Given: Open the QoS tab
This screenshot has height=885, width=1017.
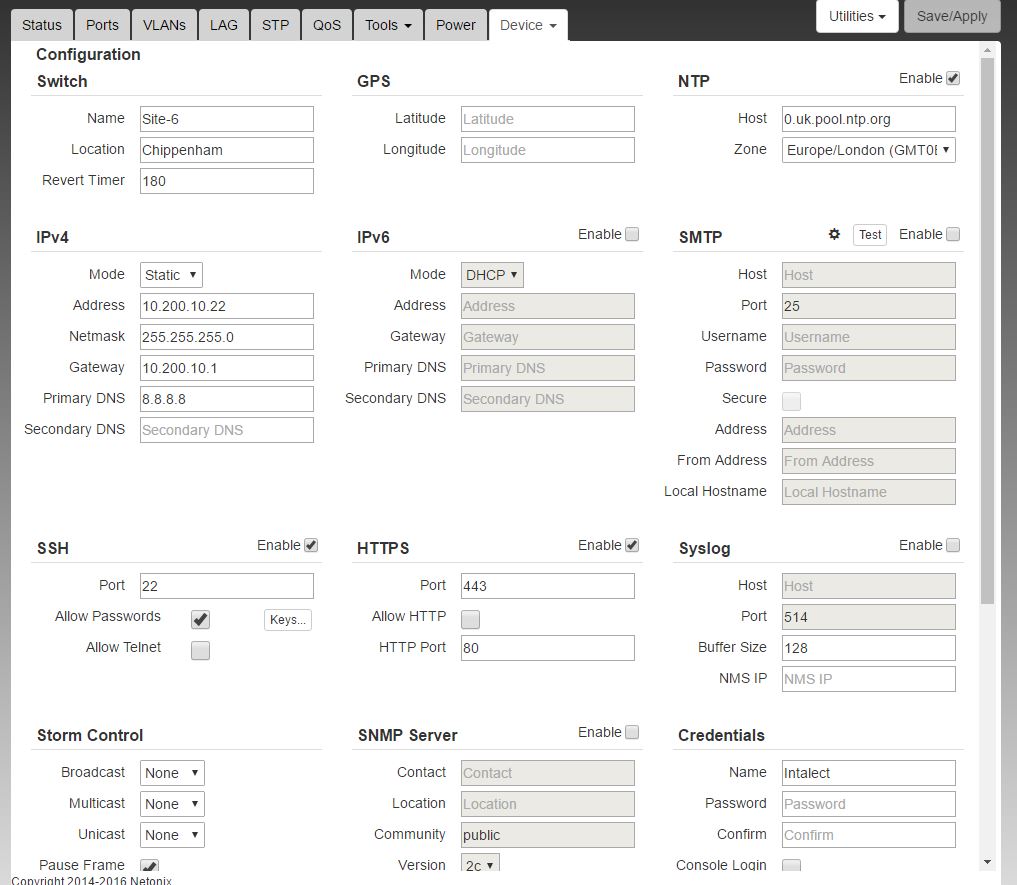Looking at the screenshot, I should point(326,25).
